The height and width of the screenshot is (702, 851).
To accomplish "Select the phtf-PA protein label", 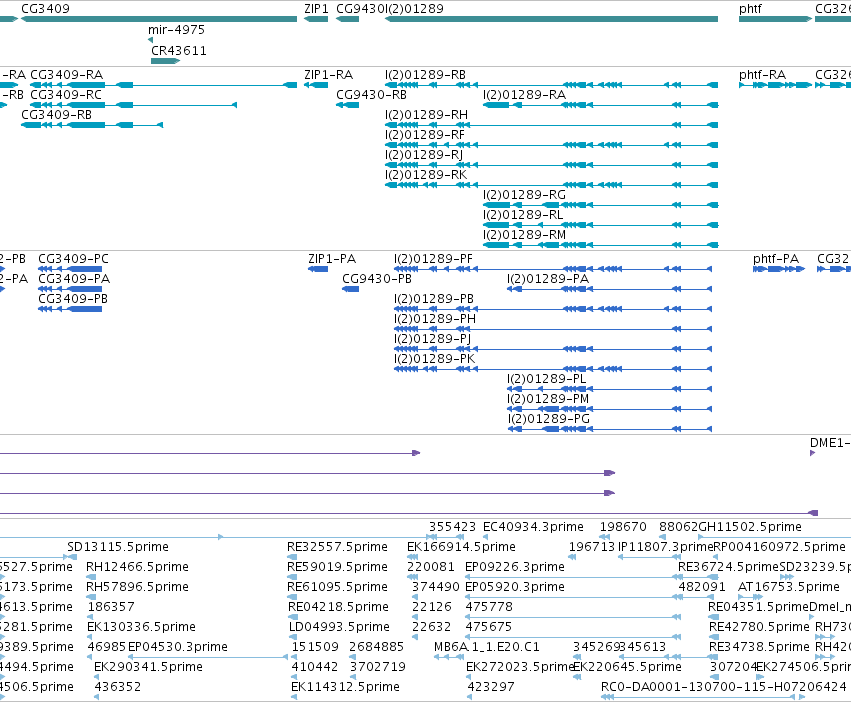I will [776, 258].
